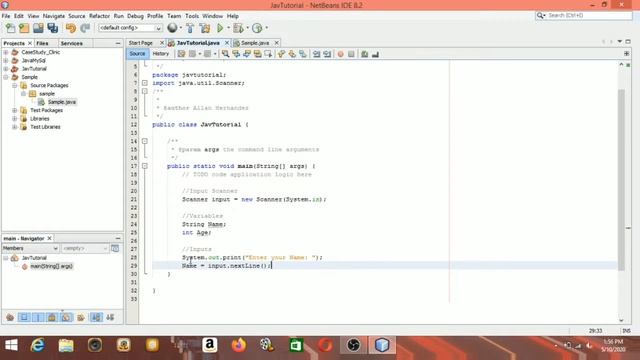The image size is (640, 360).
Task: Open Internet Explorer from the taskbar
Action: pos(38,345)
